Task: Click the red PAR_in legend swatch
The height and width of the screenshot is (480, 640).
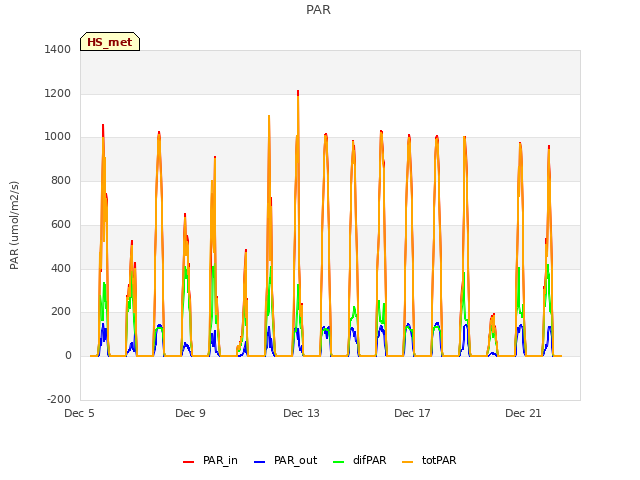Action: (x=189, y=462)
